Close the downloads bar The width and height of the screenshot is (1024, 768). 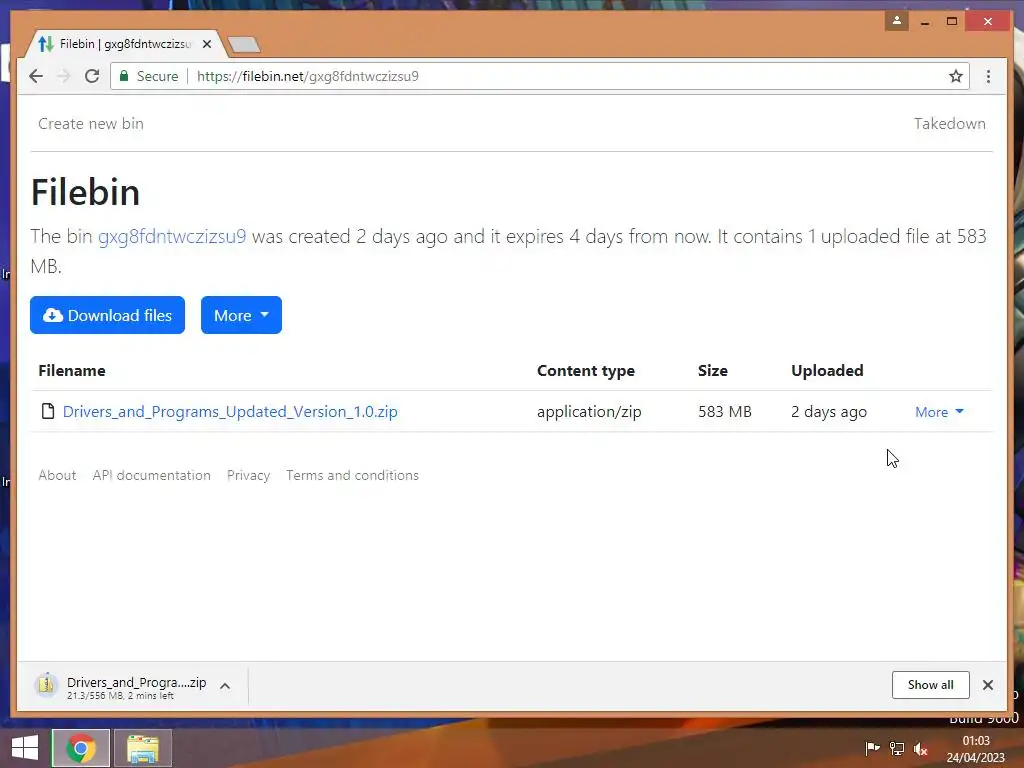[987, 684]
